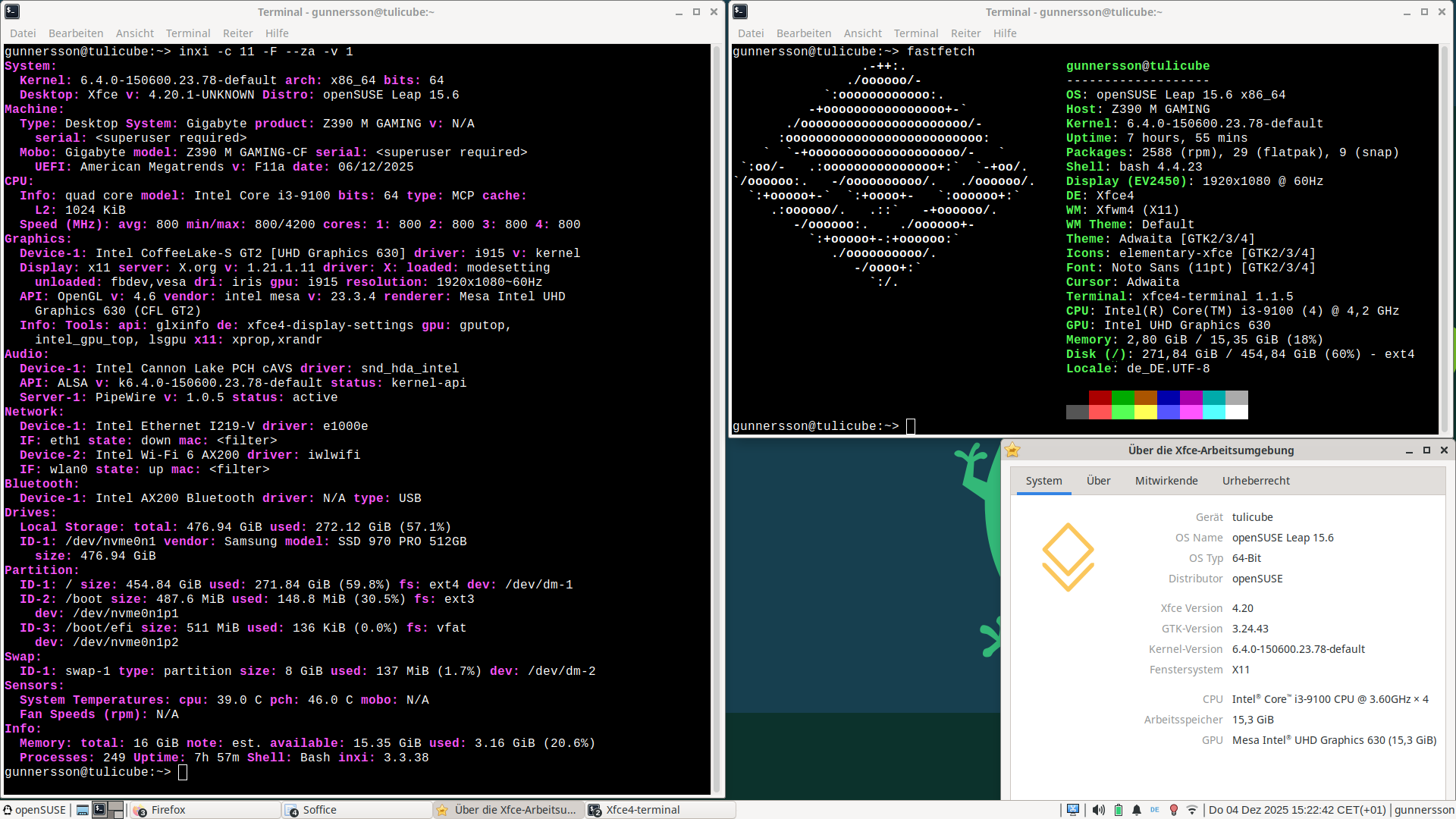Screen dimensions: 1456x819
Task: Click the panel clock showing the date
Action: click(1296, 810)
